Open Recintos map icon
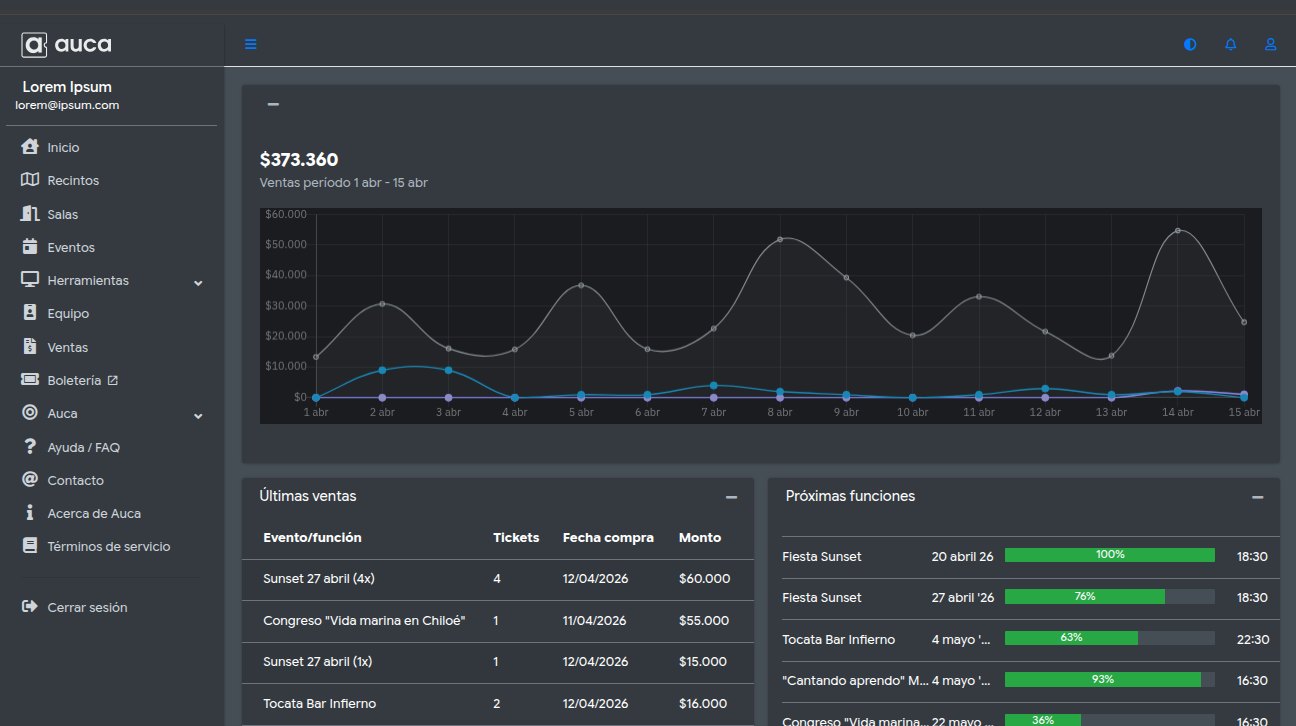Screen dimensions: 1296x726 pyautogui.click(x=30, y=180)
